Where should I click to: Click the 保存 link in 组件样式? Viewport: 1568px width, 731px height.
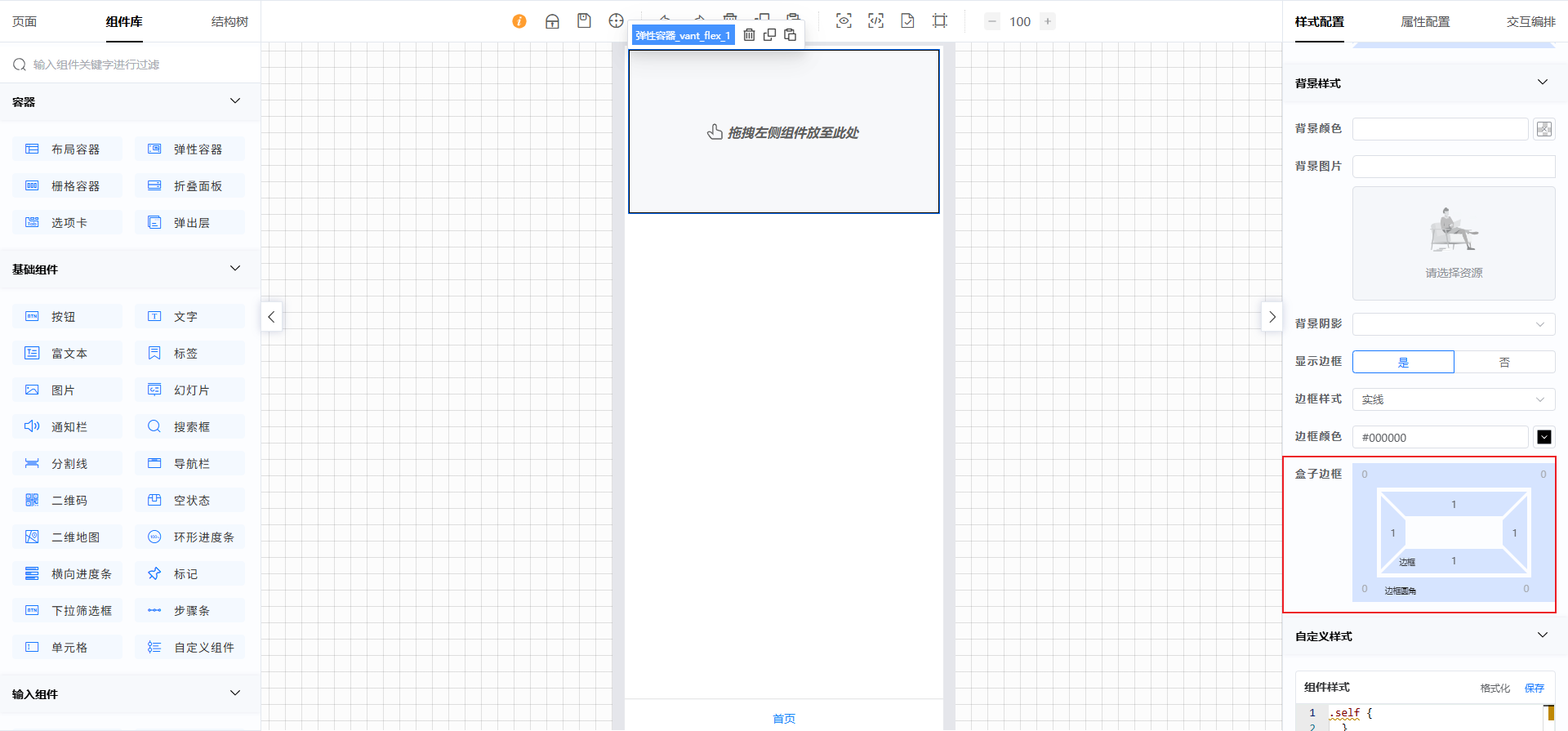(1535, 688)
